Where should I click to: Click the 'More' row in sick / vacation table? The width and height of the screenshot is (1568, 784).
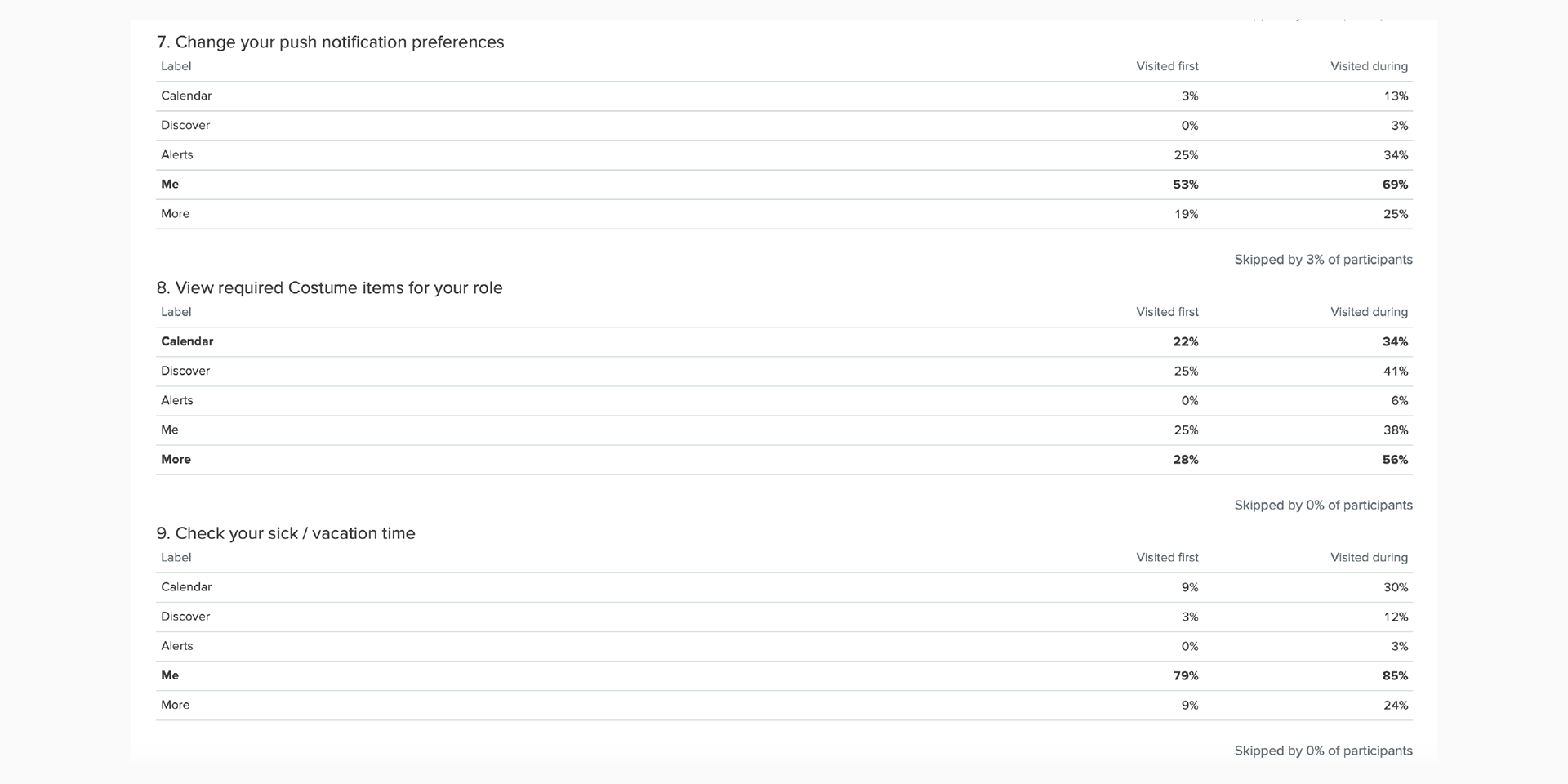(x=784, y=705)
